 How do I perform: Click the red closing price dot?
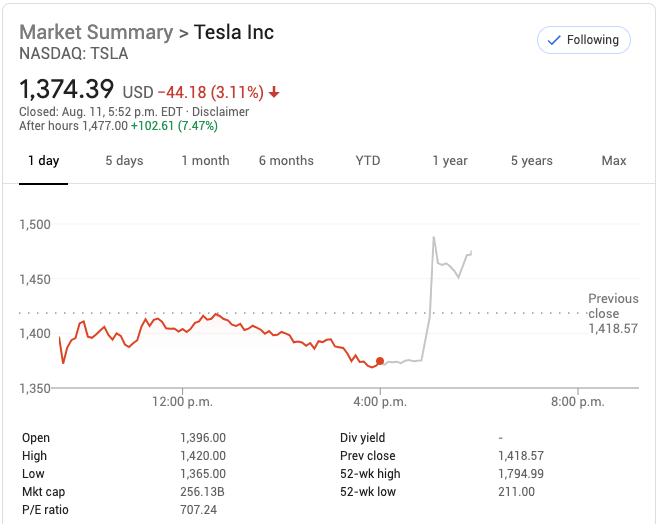point(379,361)
